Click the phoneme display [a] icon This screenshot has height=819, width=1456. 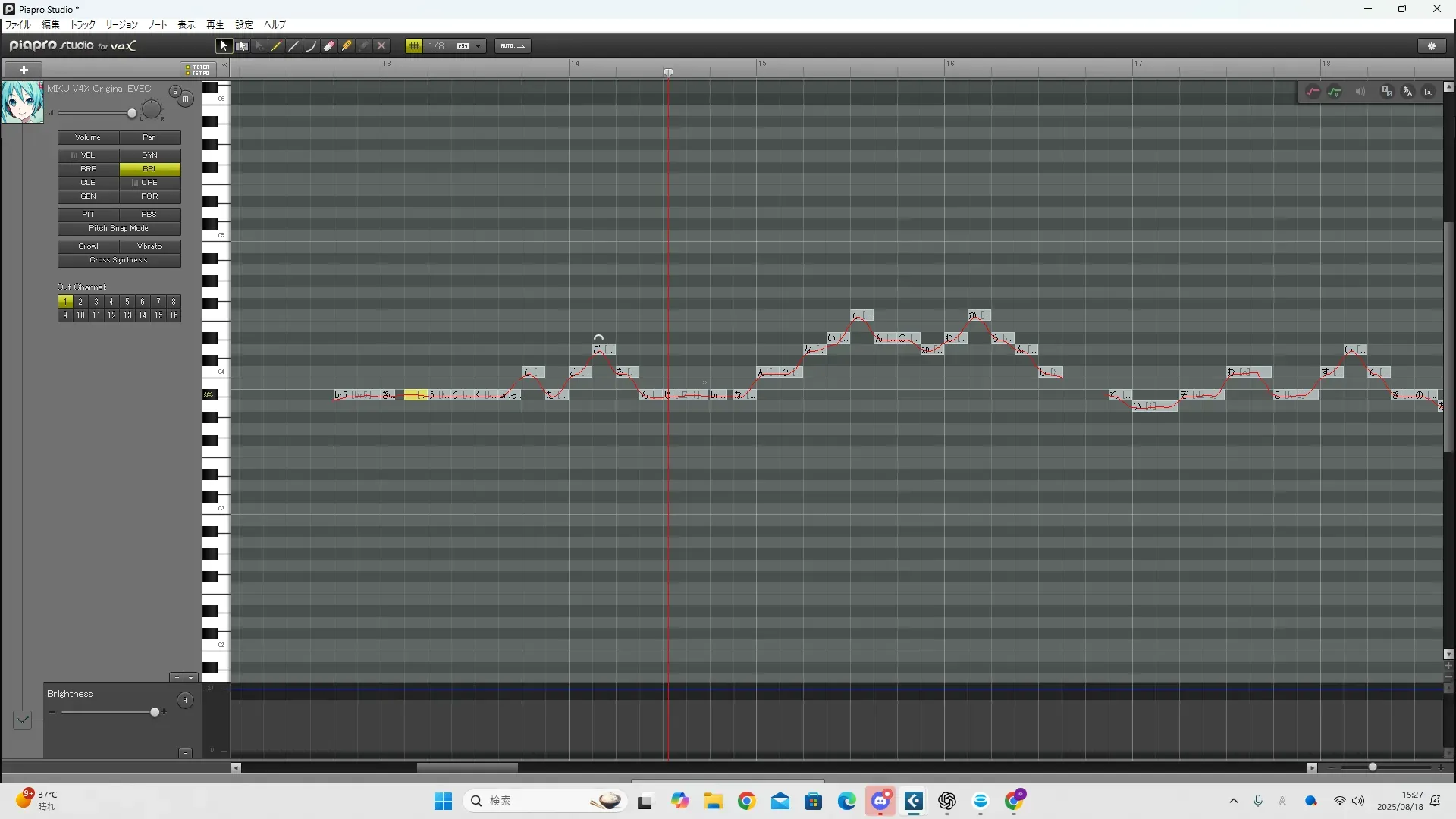(1429, 92)
